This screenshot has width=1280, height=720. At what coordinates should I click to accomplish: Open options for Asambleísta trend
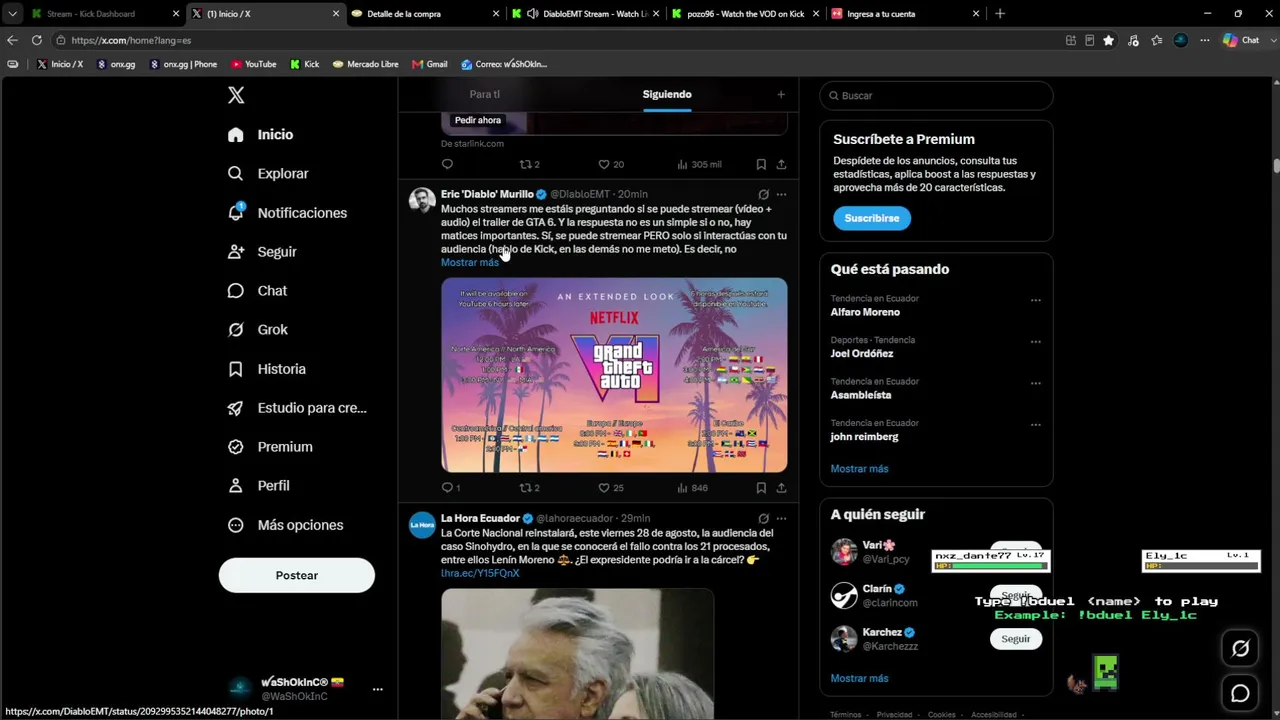(1036, 382)
